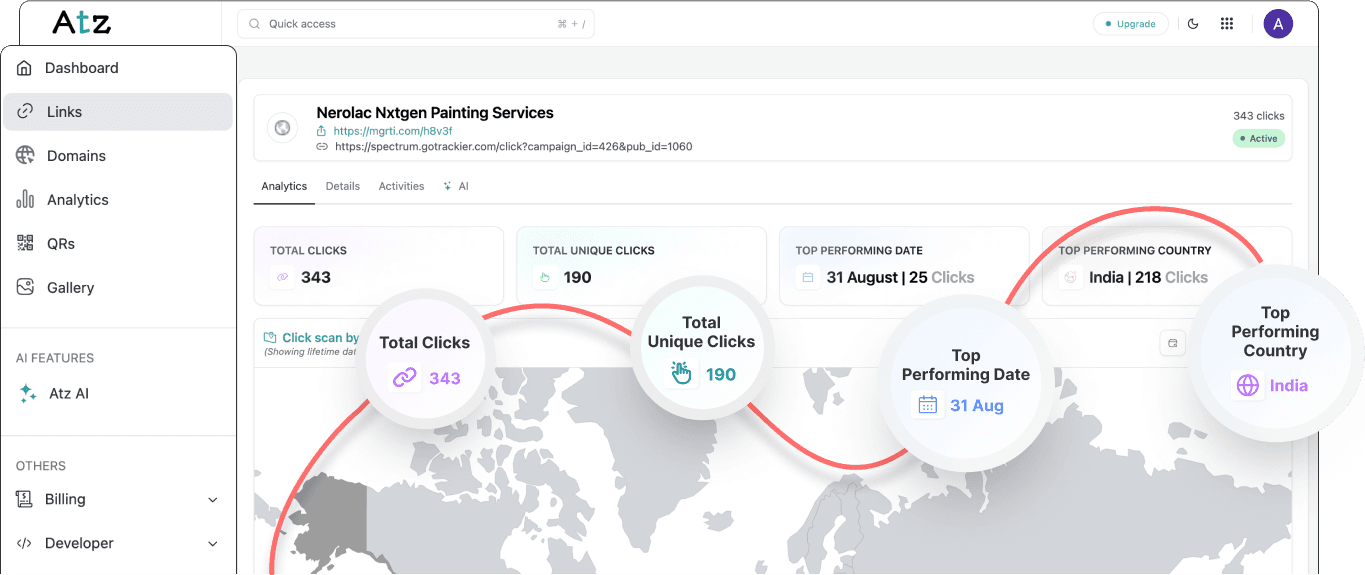Click the 31 Aug bubble calendar icon

928,405
